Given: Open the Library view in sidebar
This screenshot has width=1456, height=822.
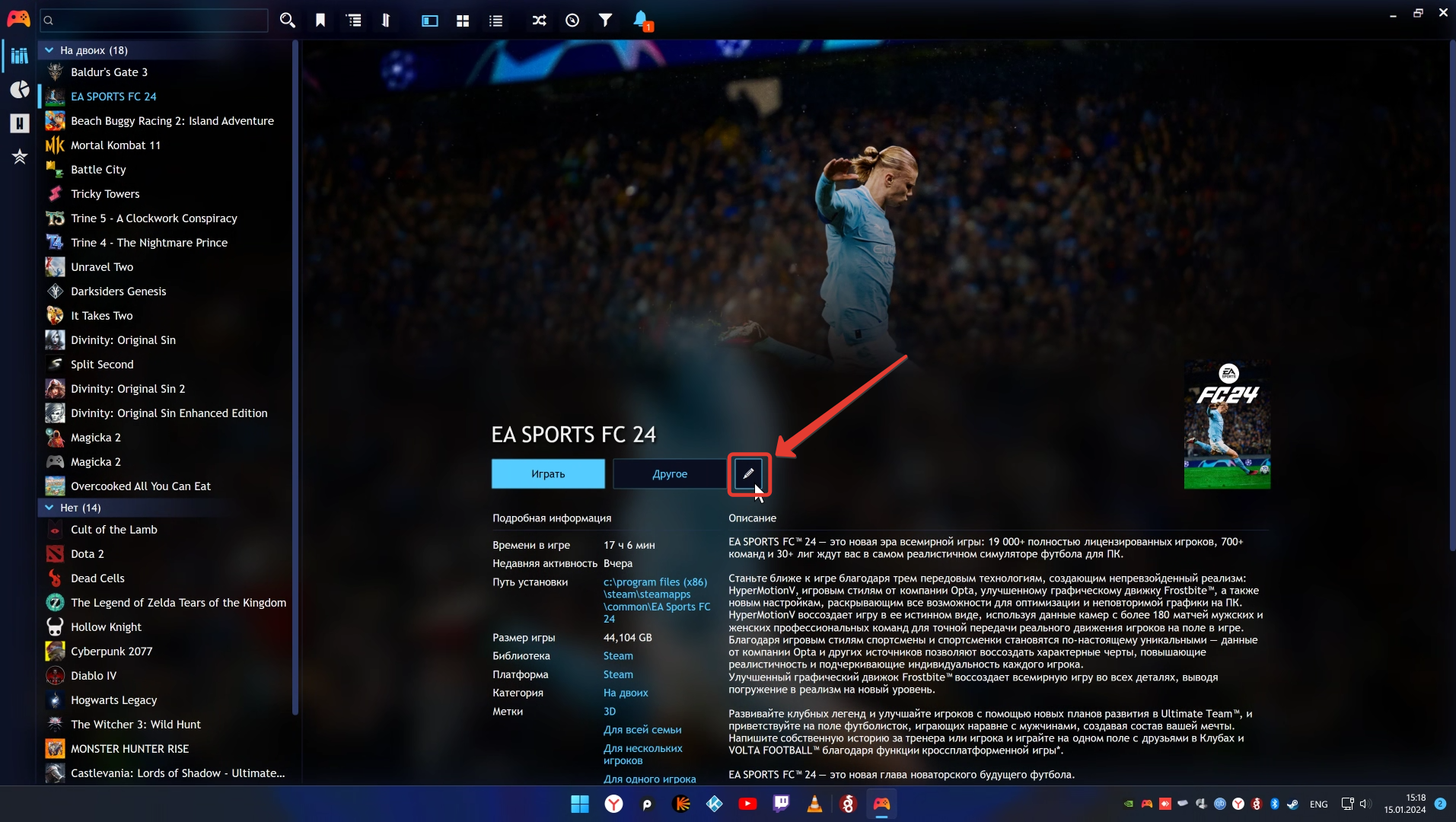Looking at the screenshot, I should click(19, 55).
